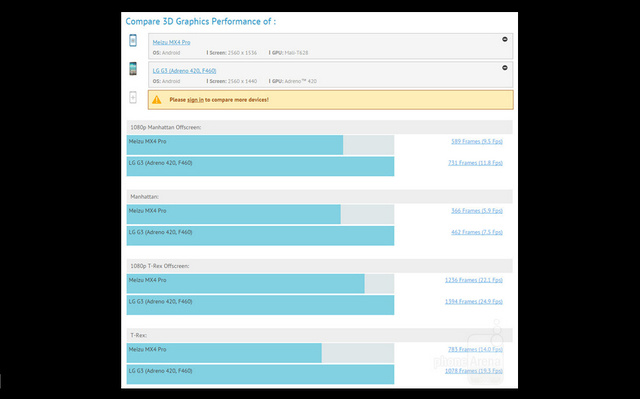Select the Manhattan: section header

(320, 197)
